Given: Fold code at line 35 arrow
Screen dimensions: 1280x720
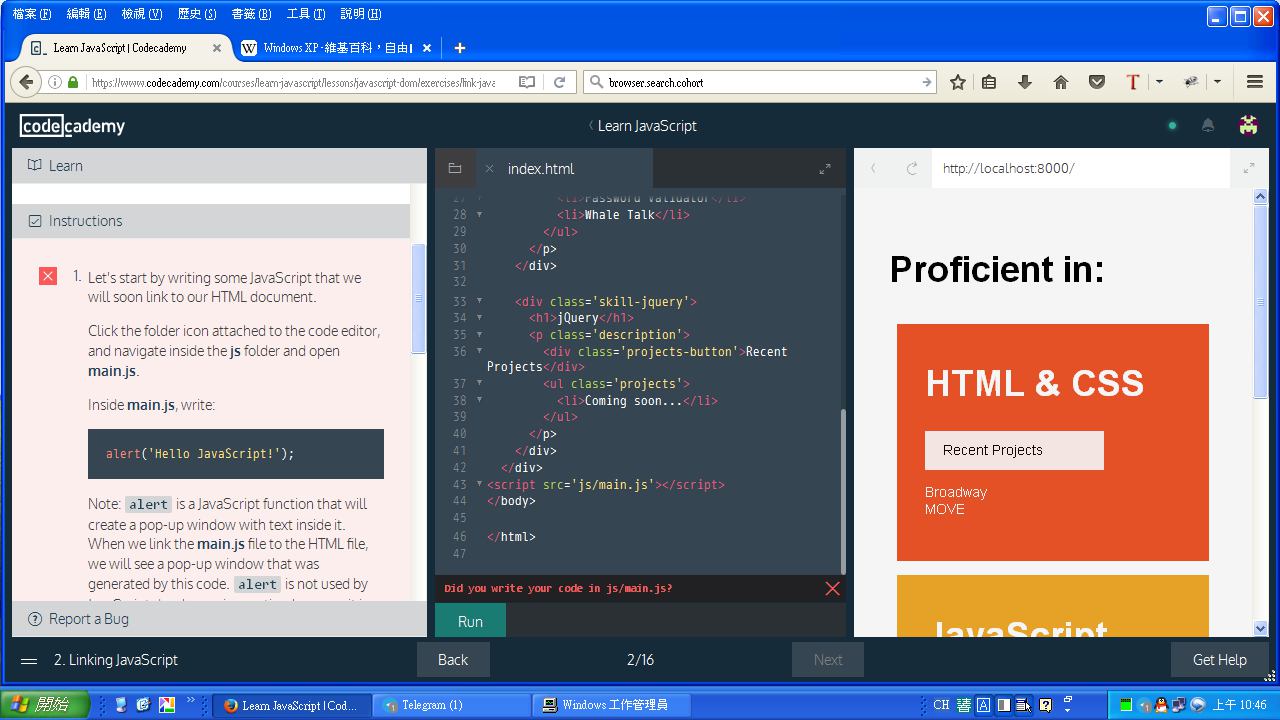Looking at the screenshot, I should [x=479, y=334].
